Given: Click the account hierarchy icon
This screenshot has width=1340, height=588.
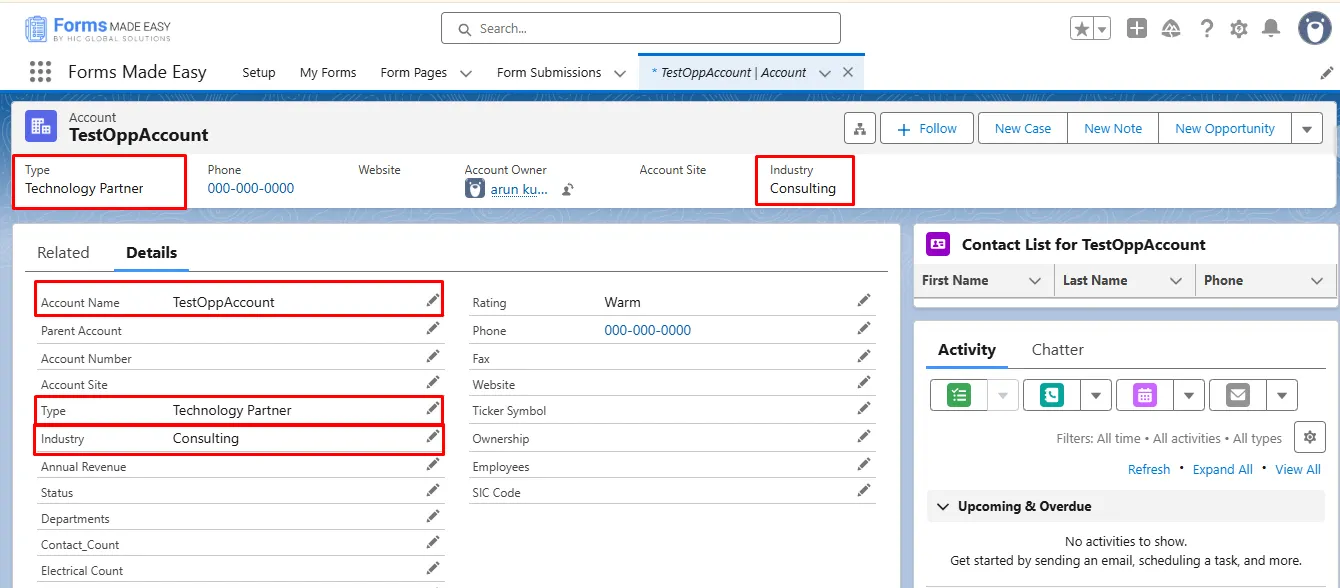Looking at the screenshot, I should tap(860, 129).
